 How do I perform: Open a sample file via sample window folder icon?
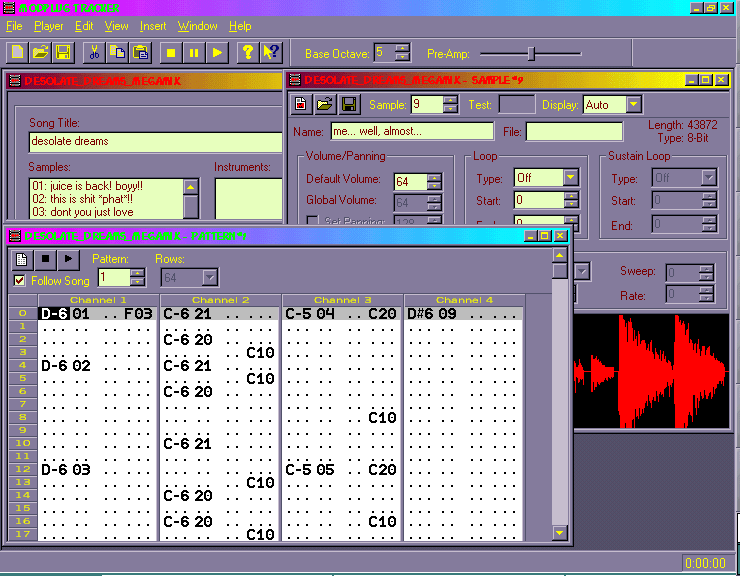[326, 104]
